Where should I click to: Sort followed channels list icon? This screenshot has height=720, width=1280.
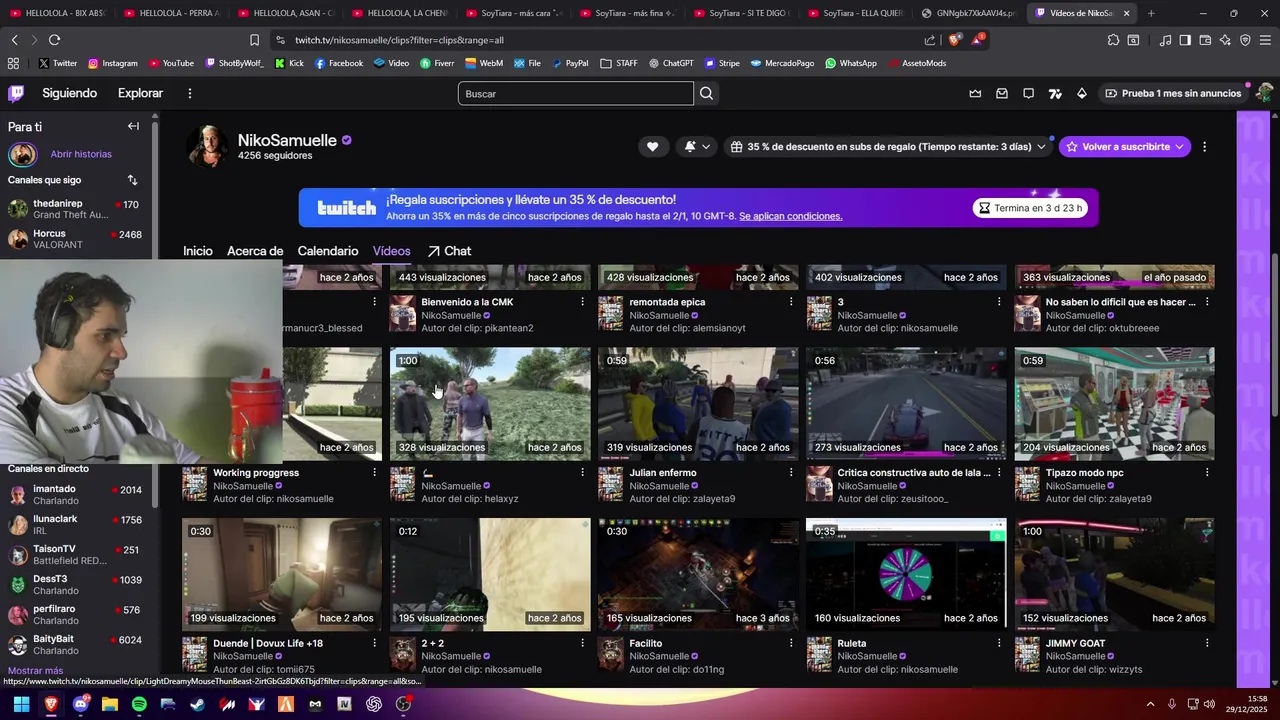pyautogui.click(x=132, y=180)
